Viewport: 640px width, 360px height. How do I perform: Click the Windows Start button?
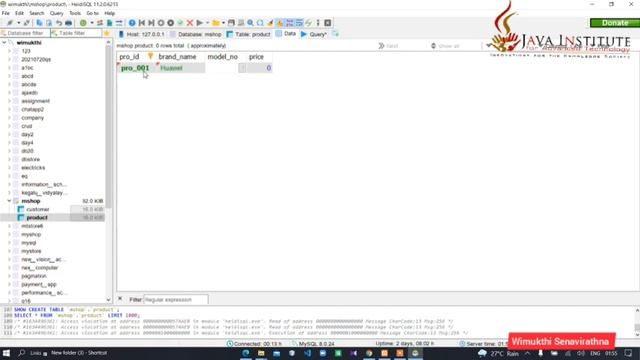[x=6, y=353]
